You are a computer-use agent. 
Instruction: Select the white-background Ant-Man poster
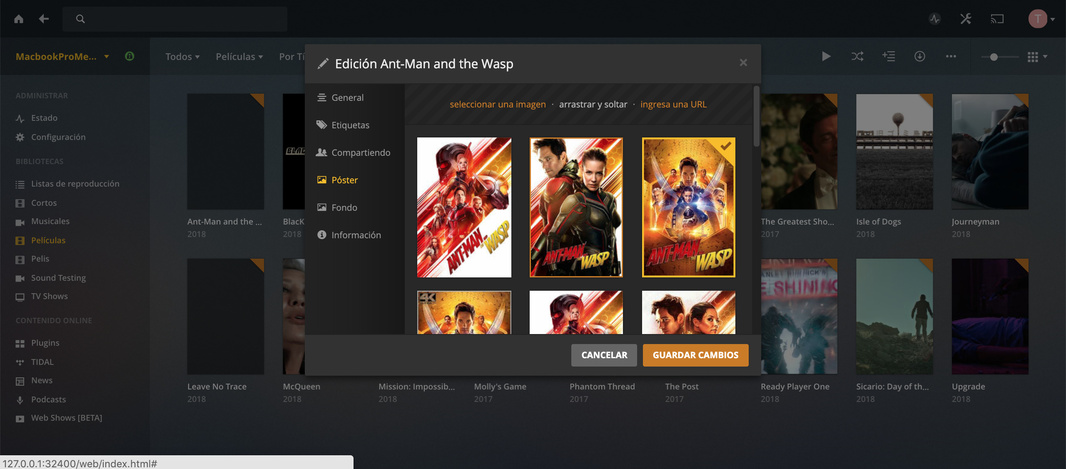click(x=464, y=207)
